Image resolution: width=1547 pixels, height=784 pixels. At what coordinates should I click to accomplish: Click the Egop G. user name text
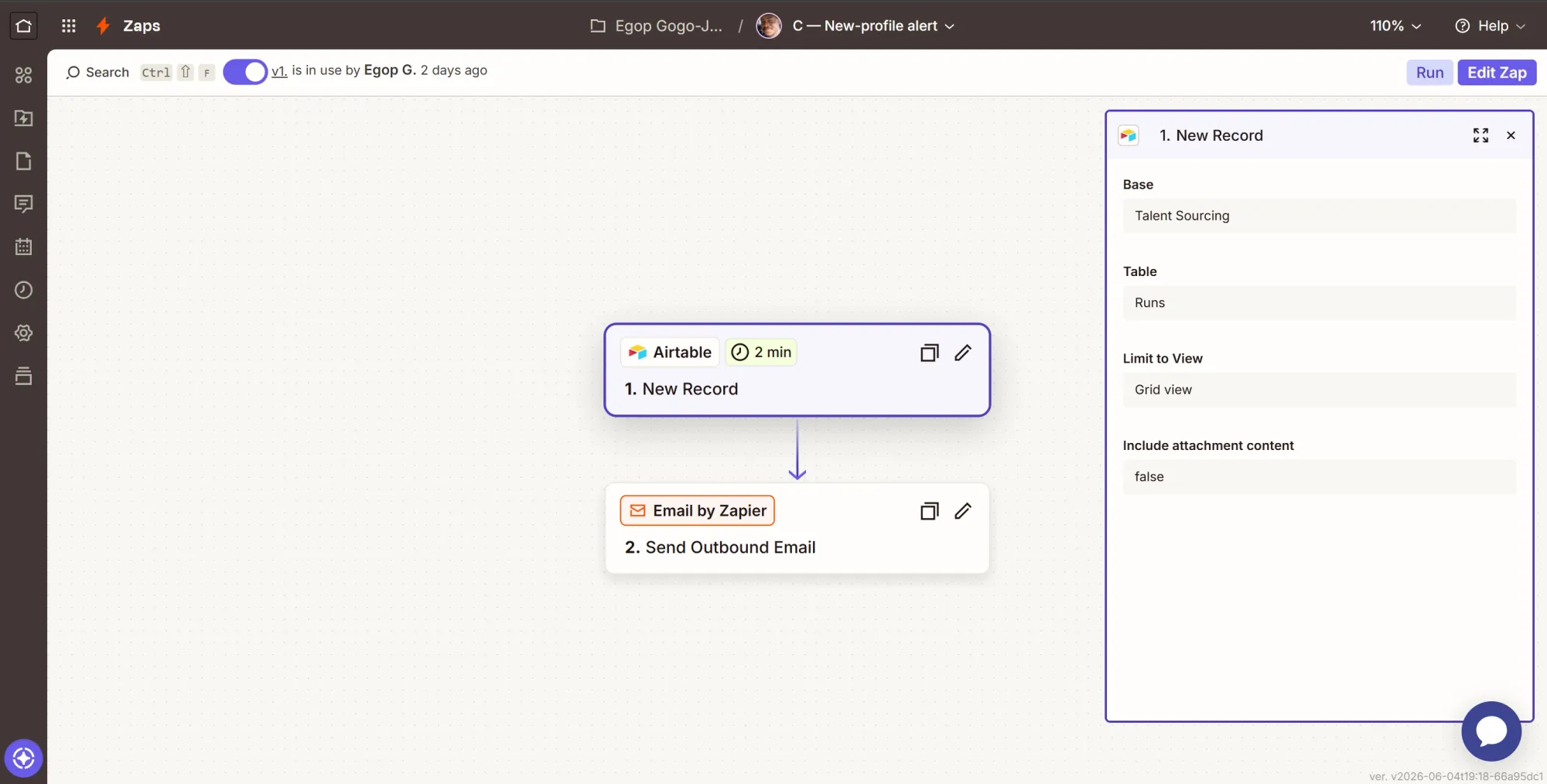point(390,70)
